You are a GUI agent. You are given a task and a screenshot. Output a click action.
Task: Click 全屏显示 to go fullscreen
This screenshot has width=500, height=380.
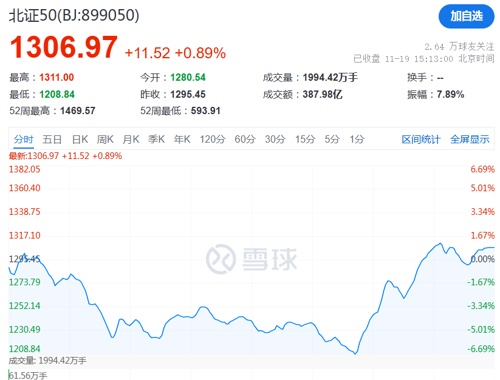tap(469, 139)
